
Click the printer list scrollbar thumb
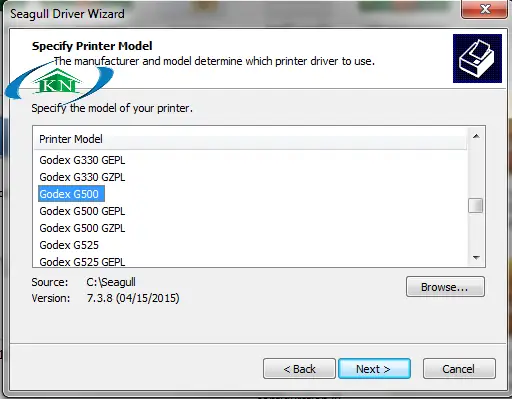(x=476, y=205)
